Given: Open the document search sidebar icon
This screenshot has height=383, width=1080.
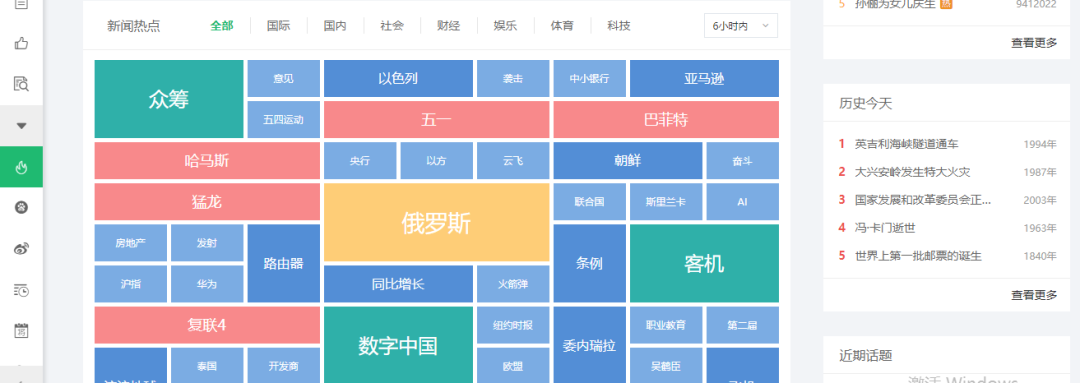Looking at the screenshot, I should tap(21, 85).
